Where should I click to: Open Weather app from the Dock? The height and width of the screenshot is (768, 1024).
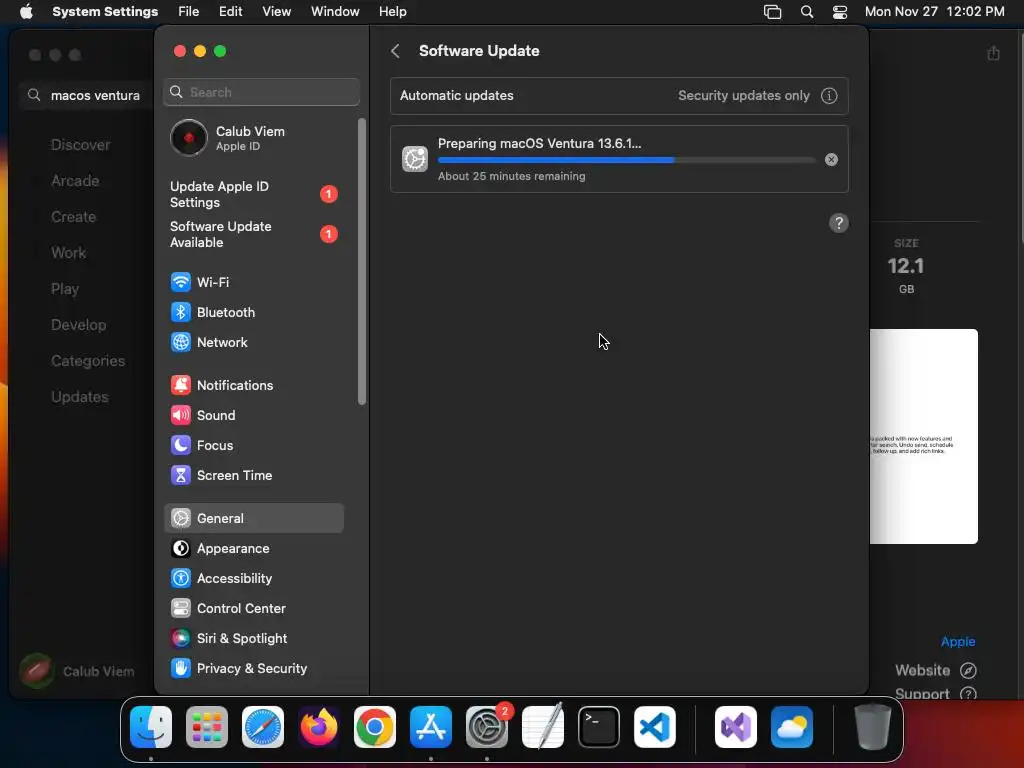coord(792,727)
